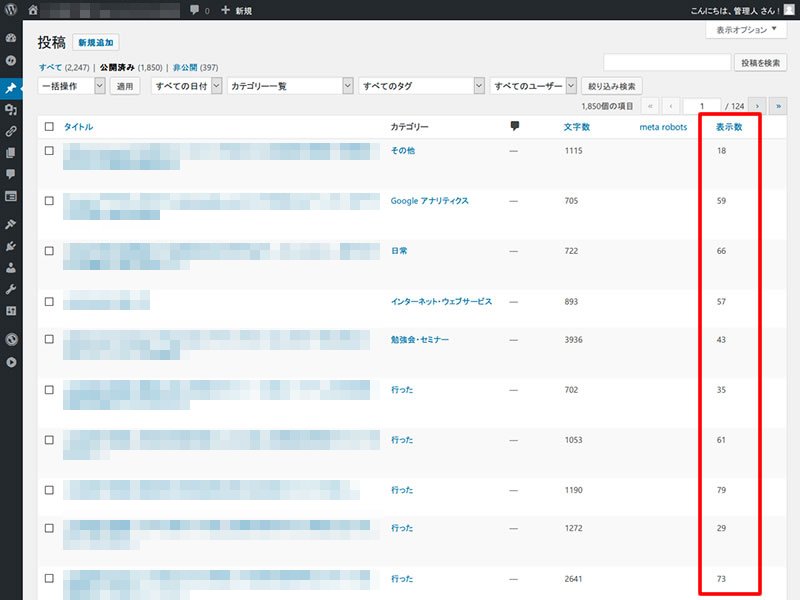The height and width of the screenshot is (600, 800).
Task: Tick the select-all checkbox beside タイトル
Action: 49,127
